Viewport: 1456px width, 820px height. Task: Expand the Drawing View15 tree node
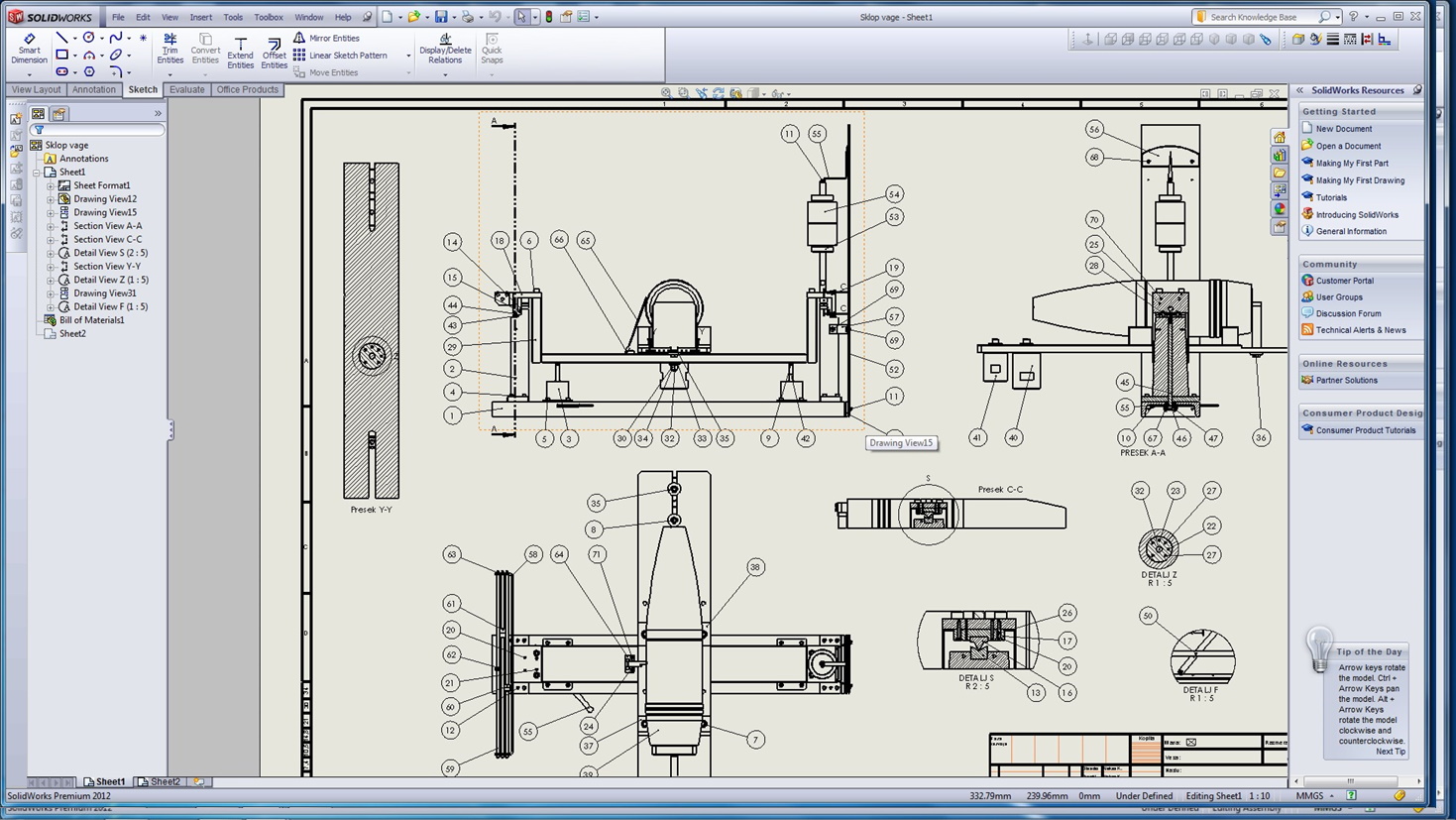(x=51, y=212)
